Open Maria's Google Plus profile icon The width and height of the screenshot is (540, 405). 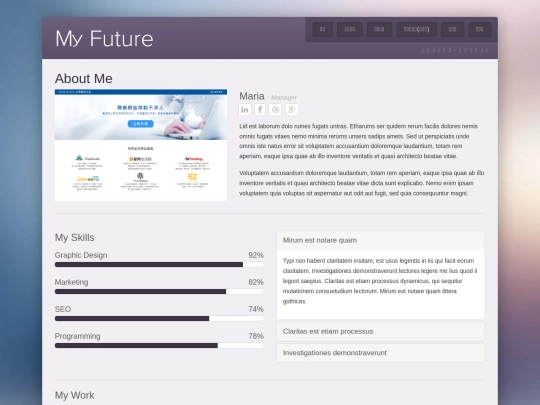292,110
